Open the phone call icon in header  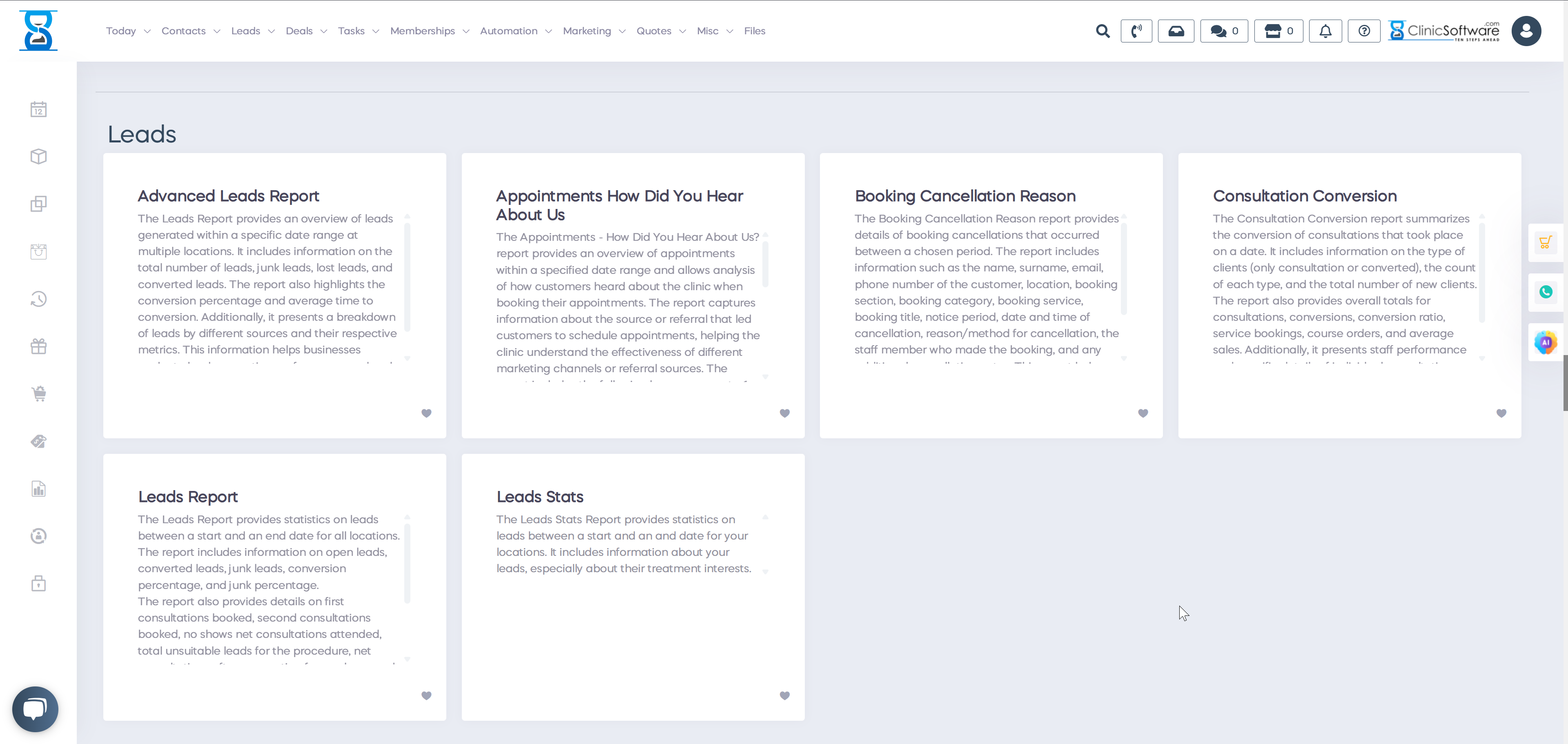[x=1136, y=31]
